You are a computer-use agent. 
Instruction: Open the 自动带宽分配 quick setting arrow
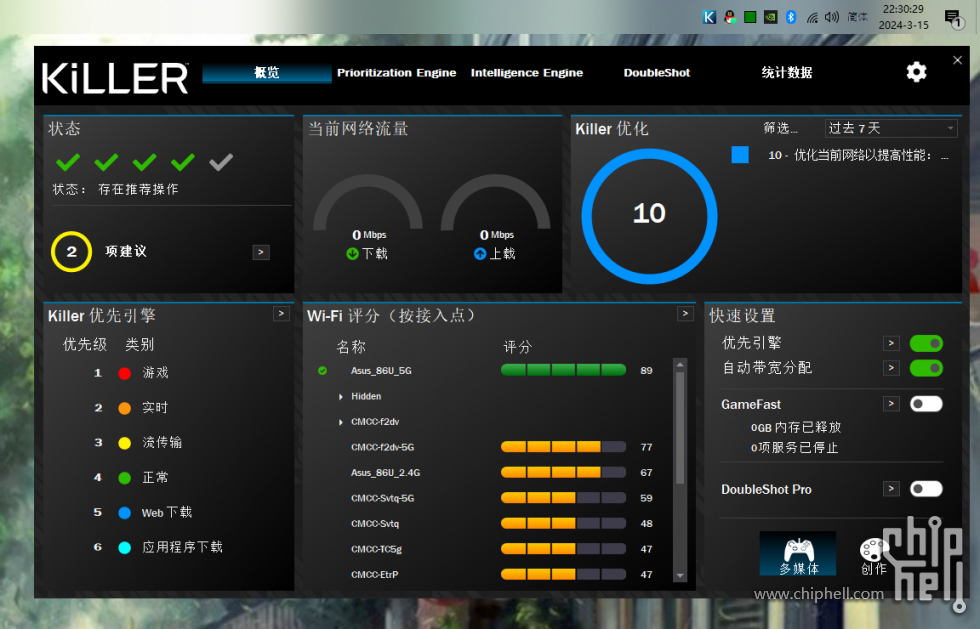(x=891, y=368)
